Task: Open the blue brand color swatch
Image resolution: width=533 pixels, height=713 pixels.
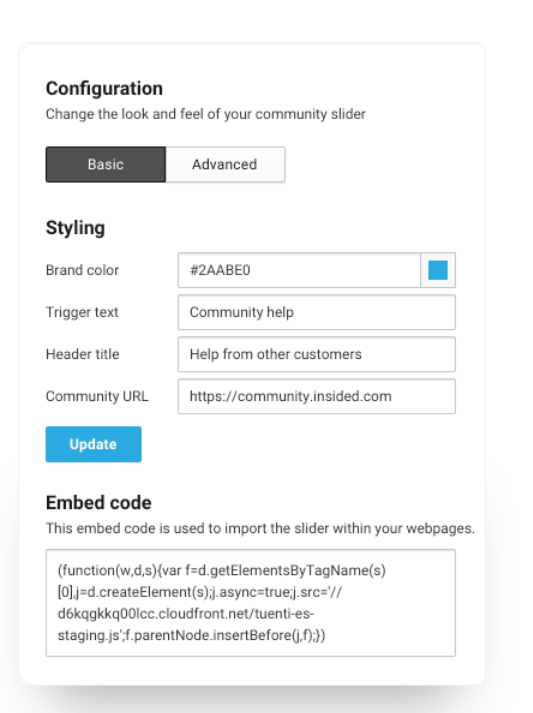Action: pos(438,270)
